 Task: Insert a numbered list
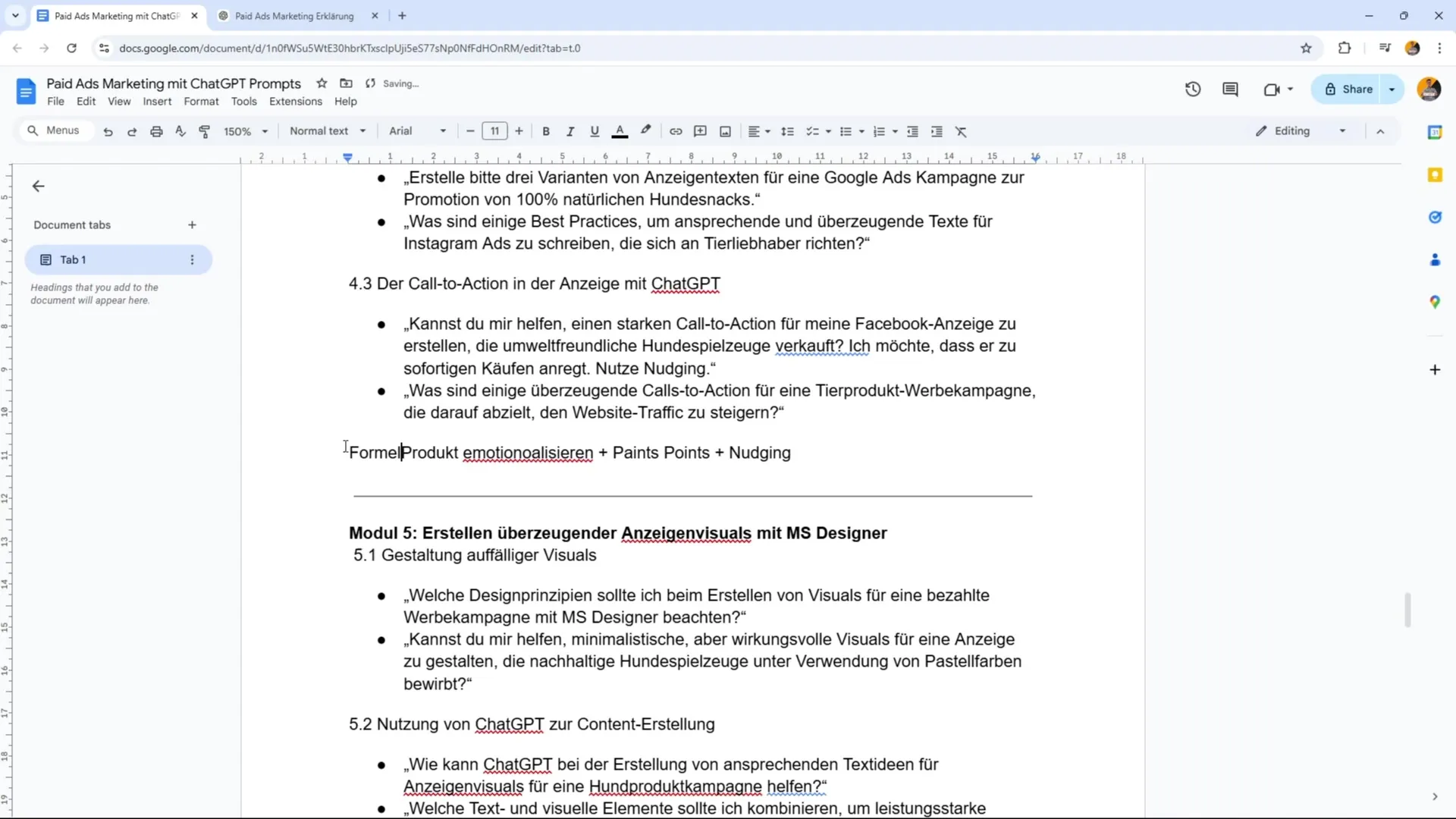(x=879, y=131)
